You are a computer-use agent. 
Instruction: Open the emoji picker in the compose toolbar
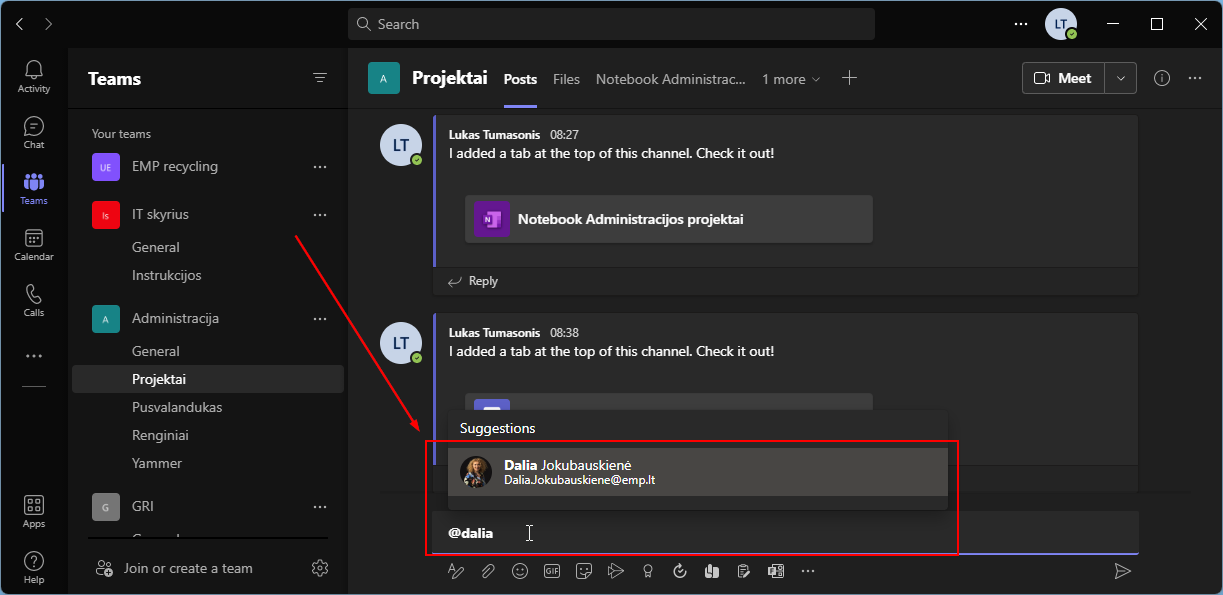click(520, 571)
